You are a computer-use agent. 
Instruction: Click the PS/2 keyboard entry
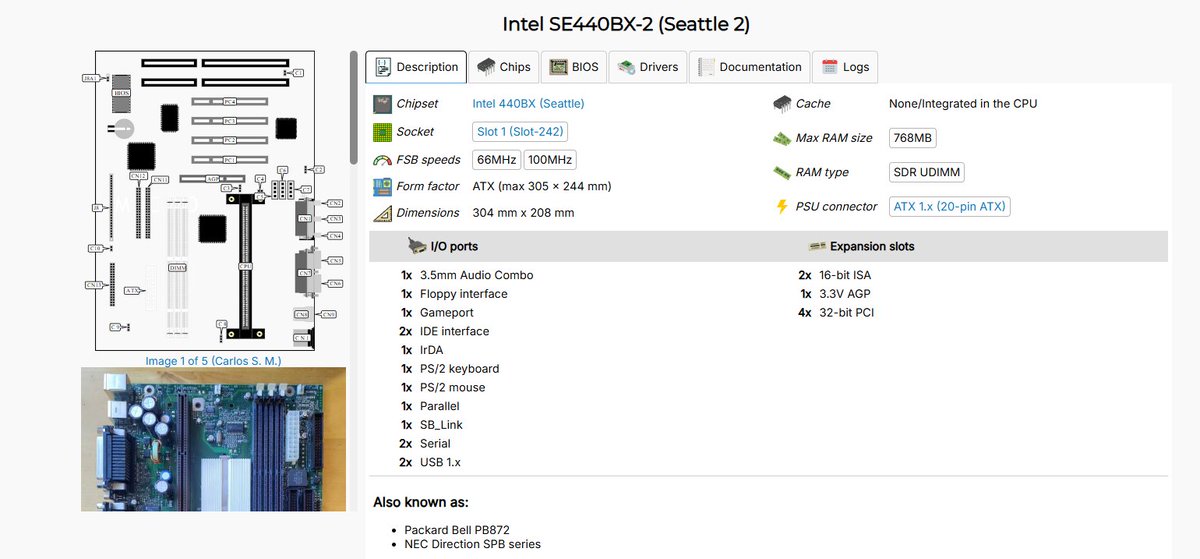coord(459,369)
